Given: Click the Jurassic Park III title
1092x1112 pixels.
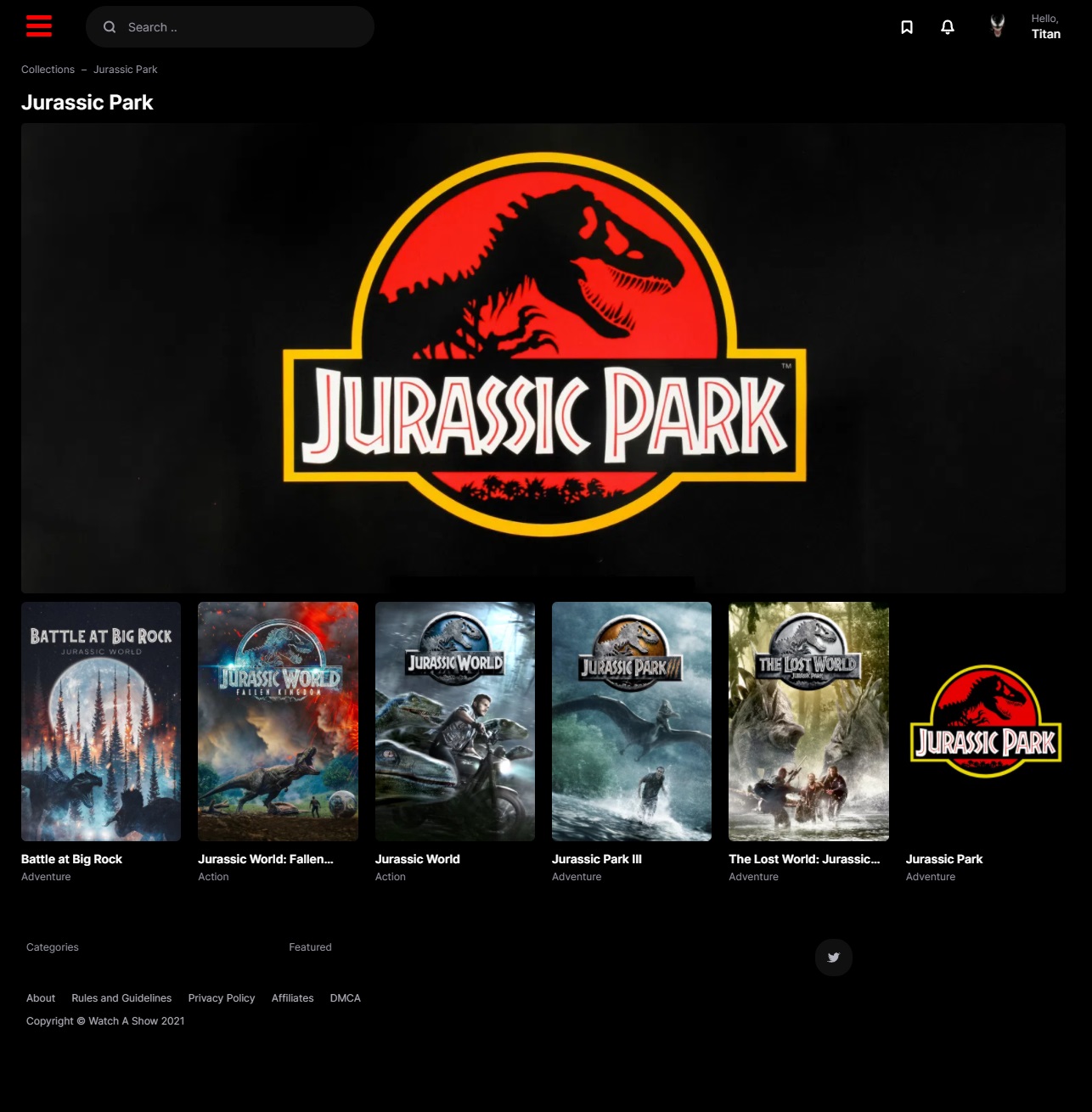Looking at the screenshot, I should pos(597,859).
